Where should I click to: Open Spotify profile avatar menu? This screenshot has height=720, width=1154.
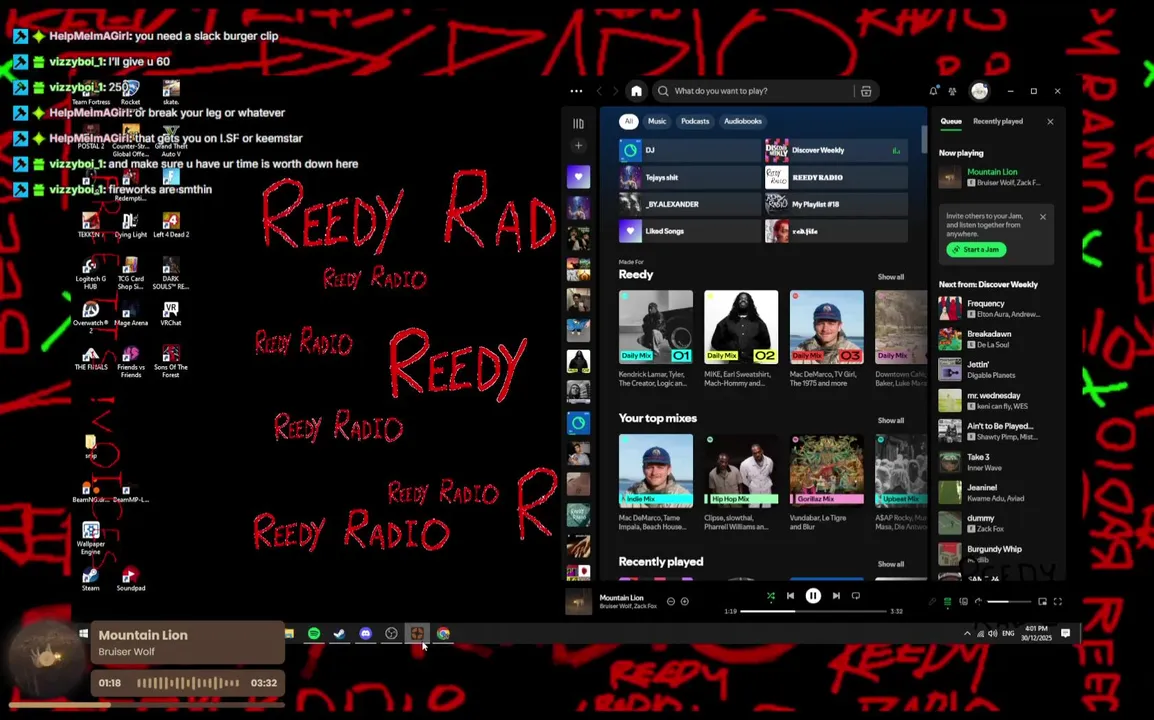pos(980,91)
